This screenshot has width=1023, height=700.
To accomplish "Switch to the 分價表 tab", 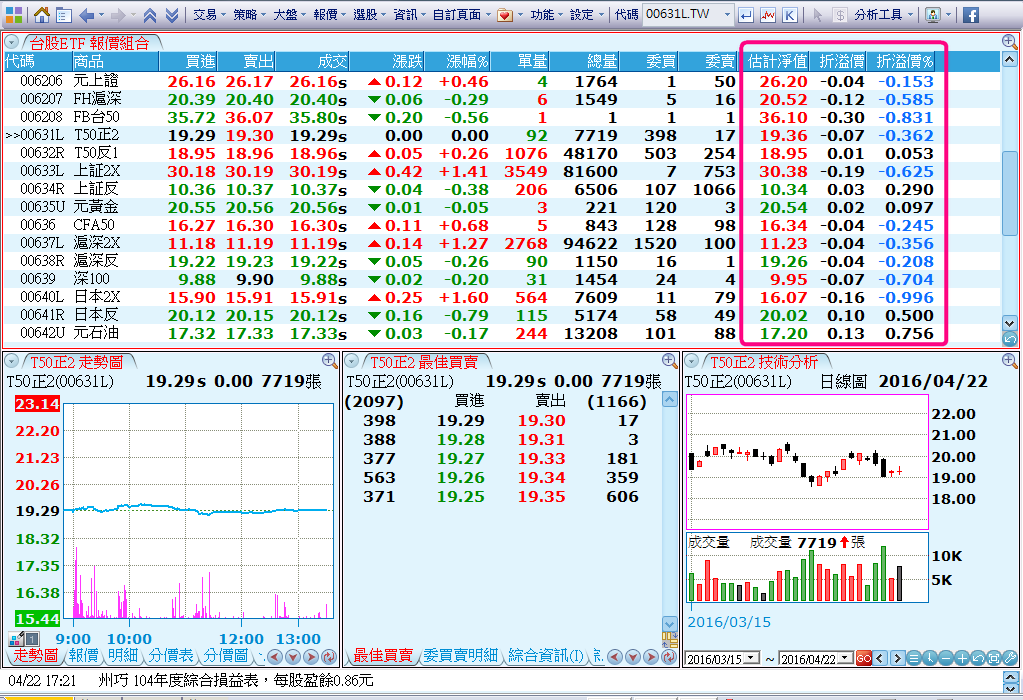I will [x=171, y=656].
